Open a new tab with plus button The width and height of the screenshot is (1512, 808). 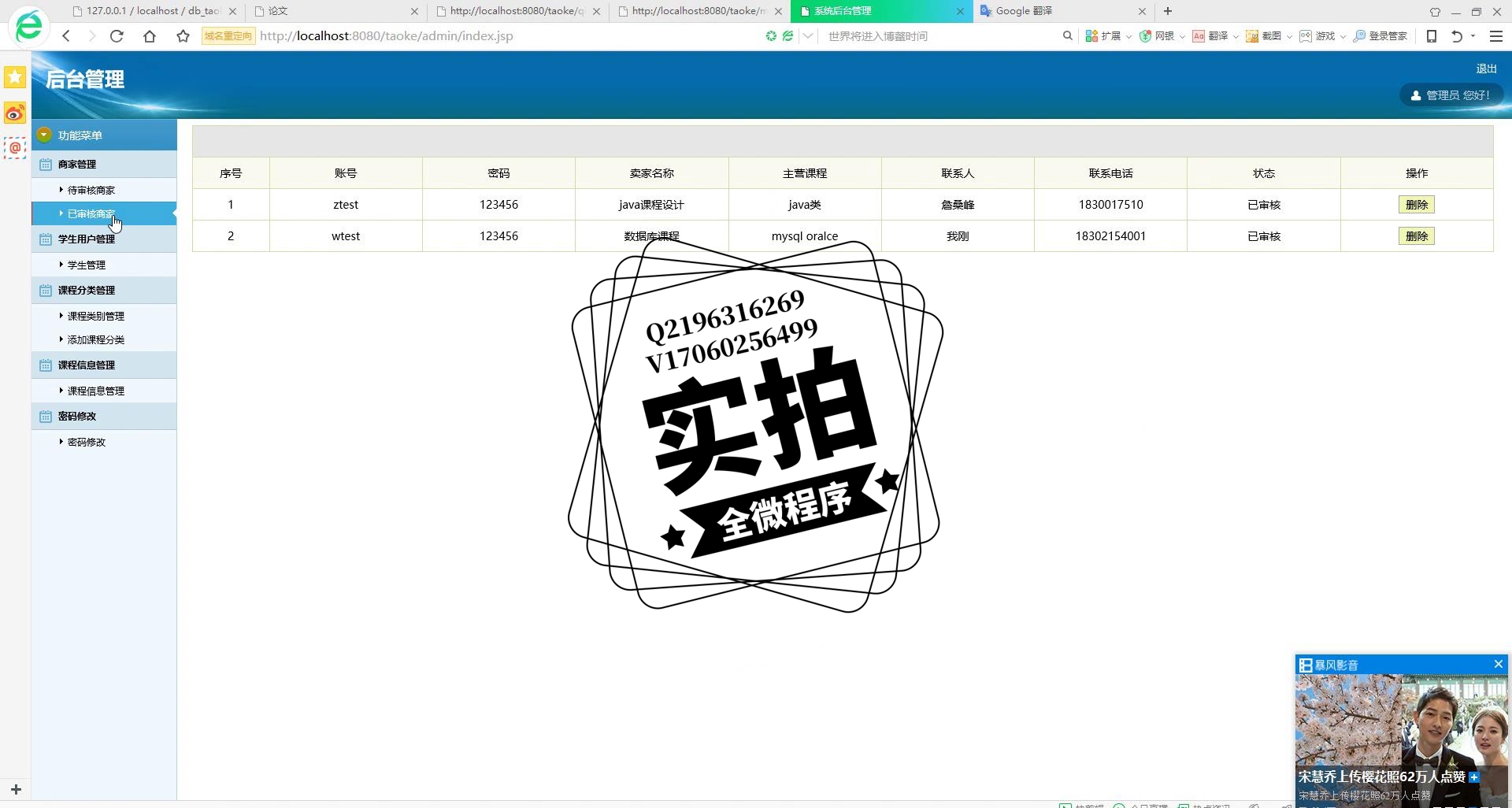coord(1168,11)
